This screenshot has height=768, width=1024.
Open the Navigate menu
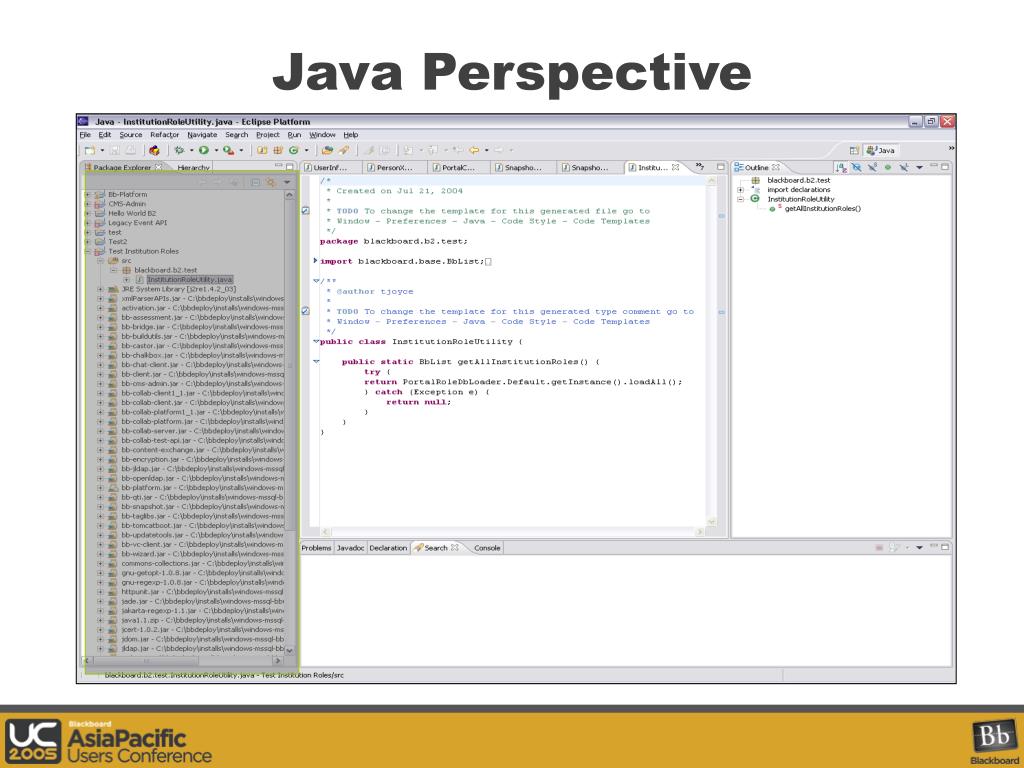202,135
